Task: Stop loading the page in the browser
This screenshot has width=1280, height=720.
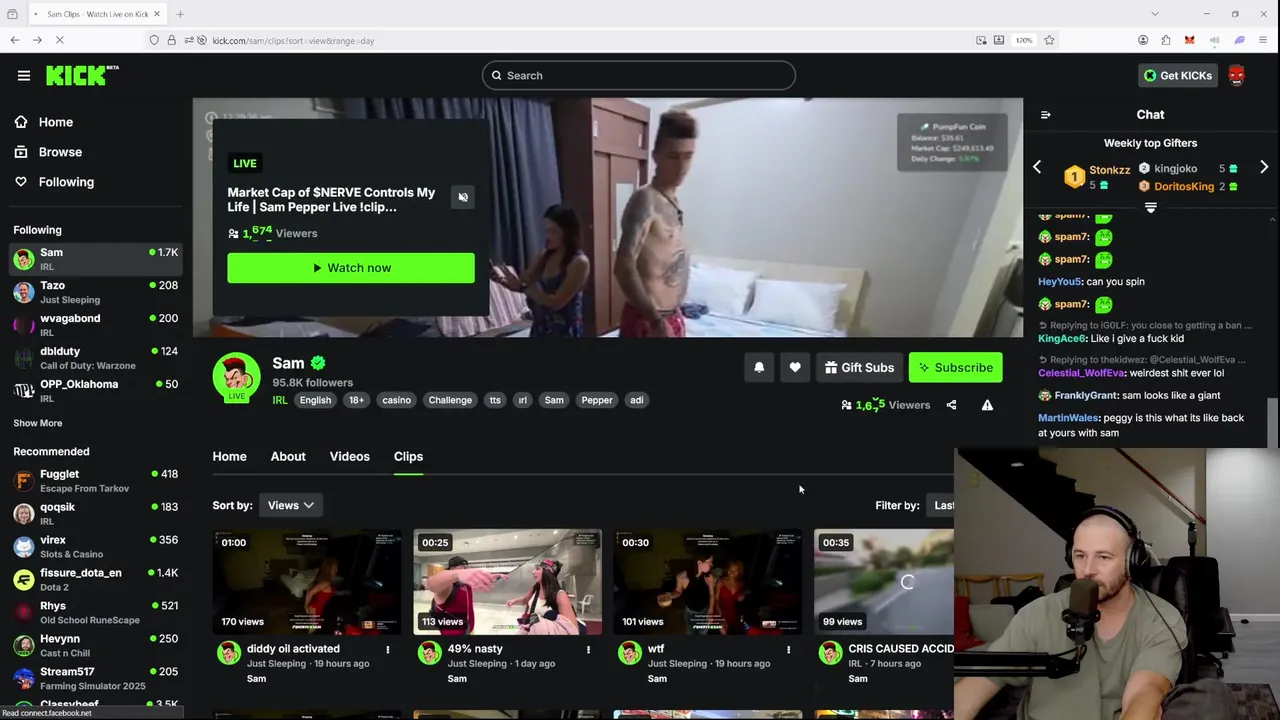Action: (60, 40)
